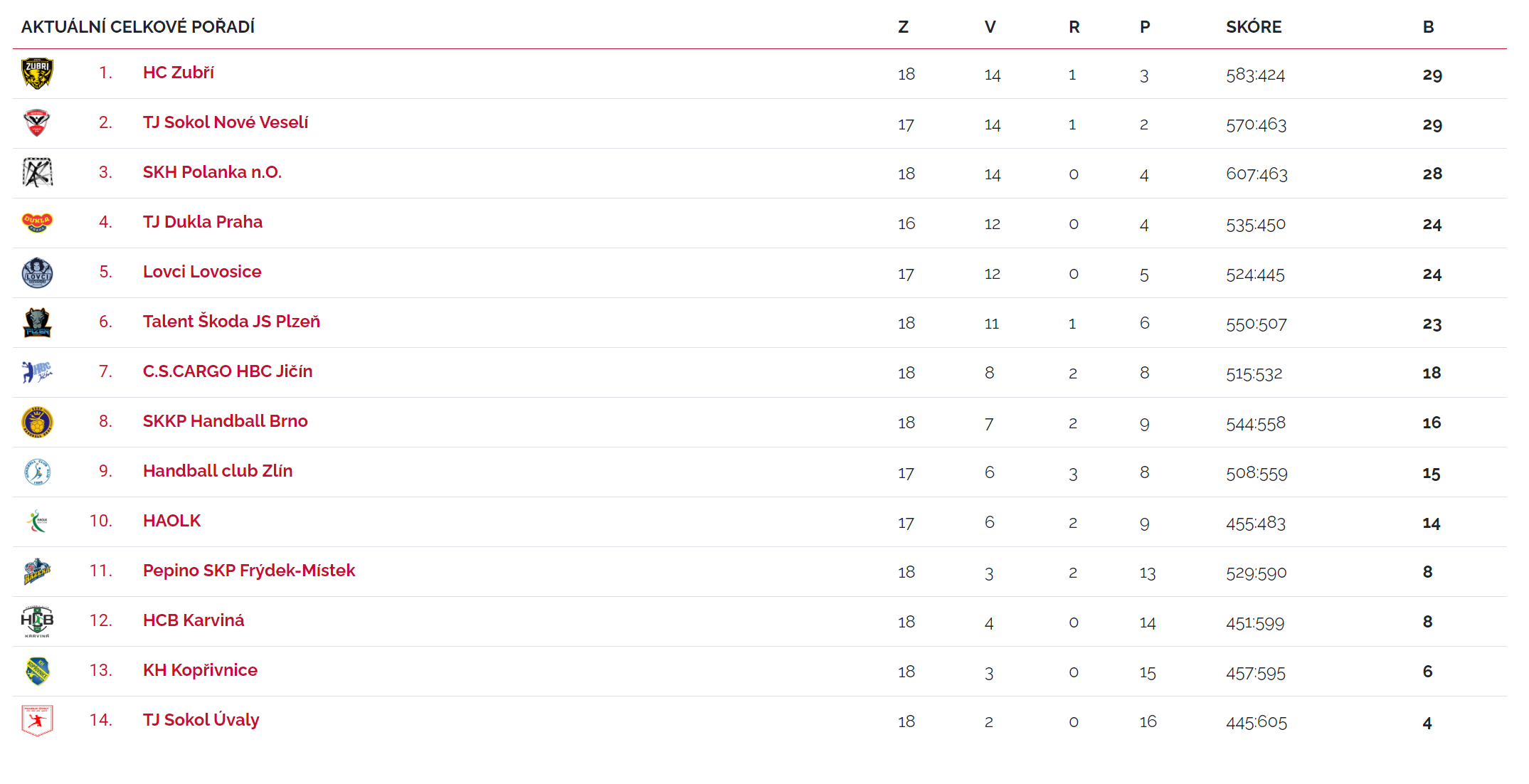Click the Talent Plzeň team logo
This screenshot has width=1529, height=784.
click(x=37, y=322)
